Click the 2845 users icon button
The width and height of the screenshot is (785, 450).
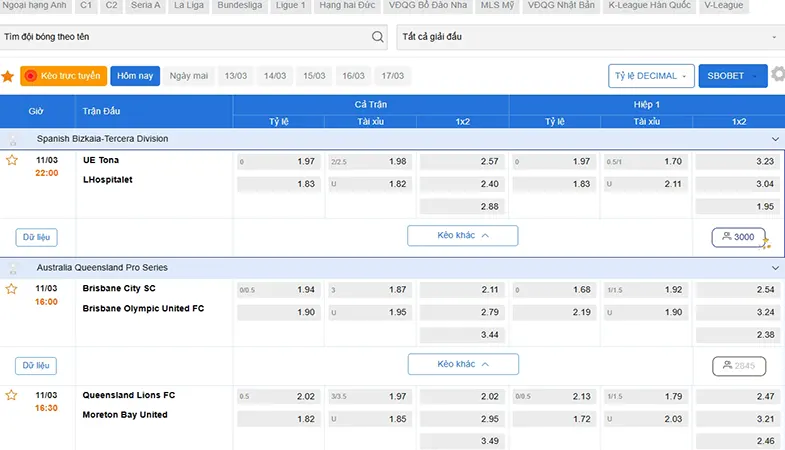739,366
